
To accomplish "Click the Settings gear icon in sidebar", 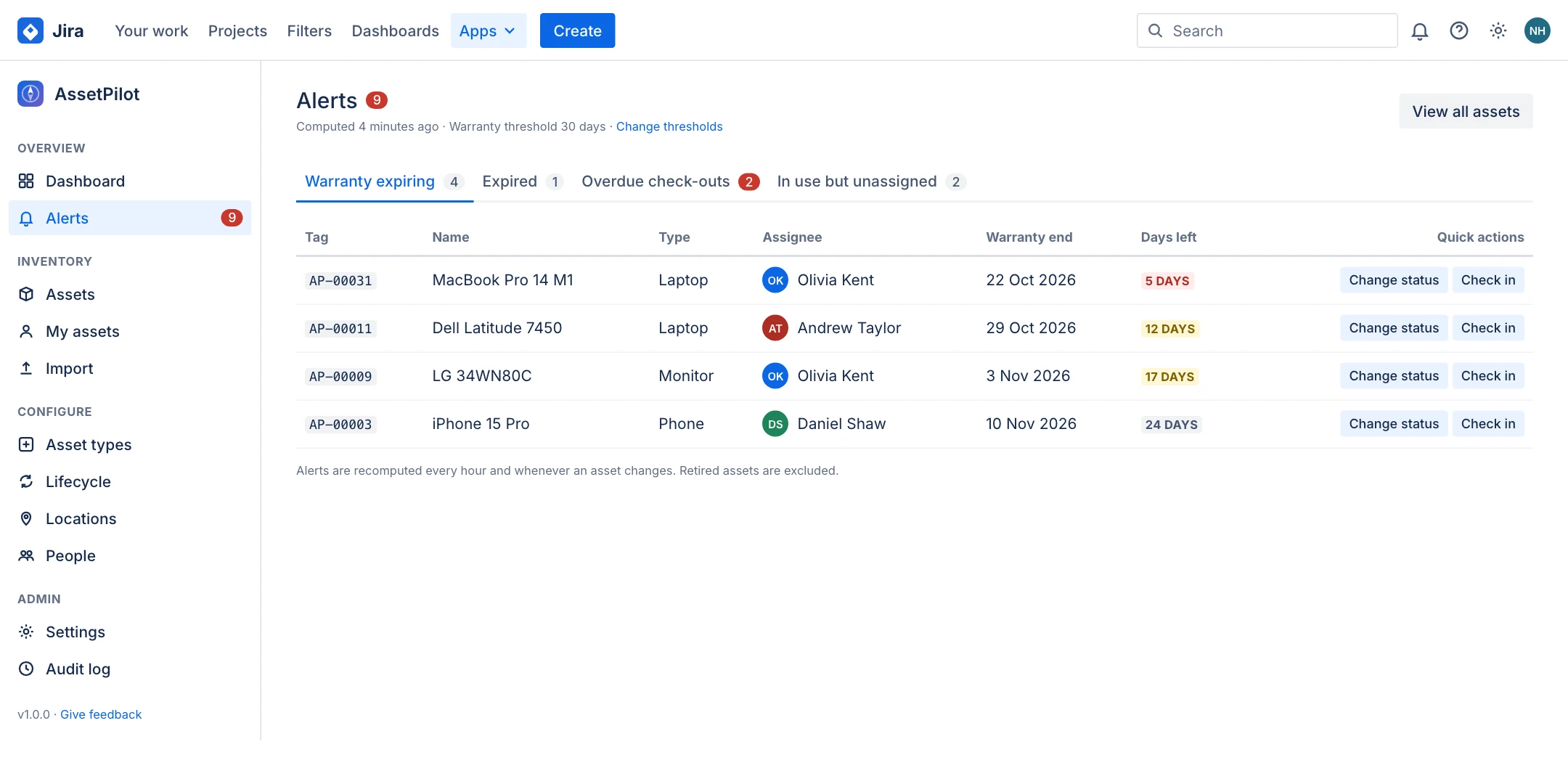I will [x=26, y=632].
